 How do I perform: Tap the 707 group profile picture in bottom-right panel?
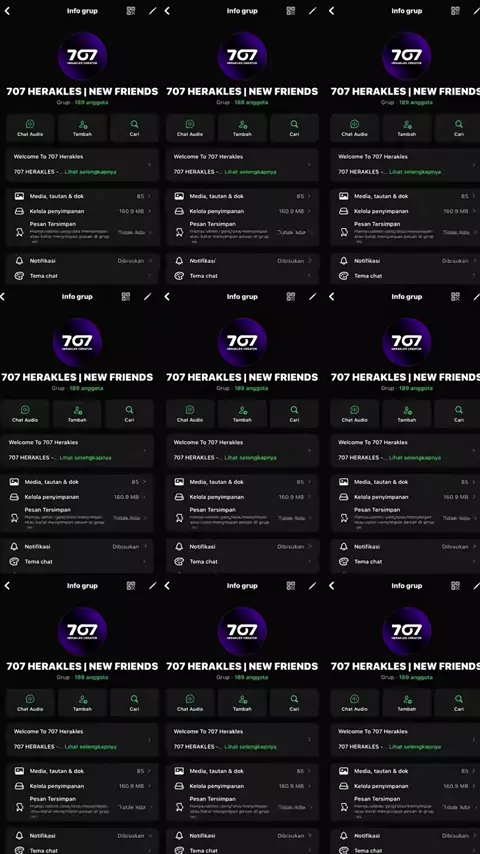tap(407, 631)
